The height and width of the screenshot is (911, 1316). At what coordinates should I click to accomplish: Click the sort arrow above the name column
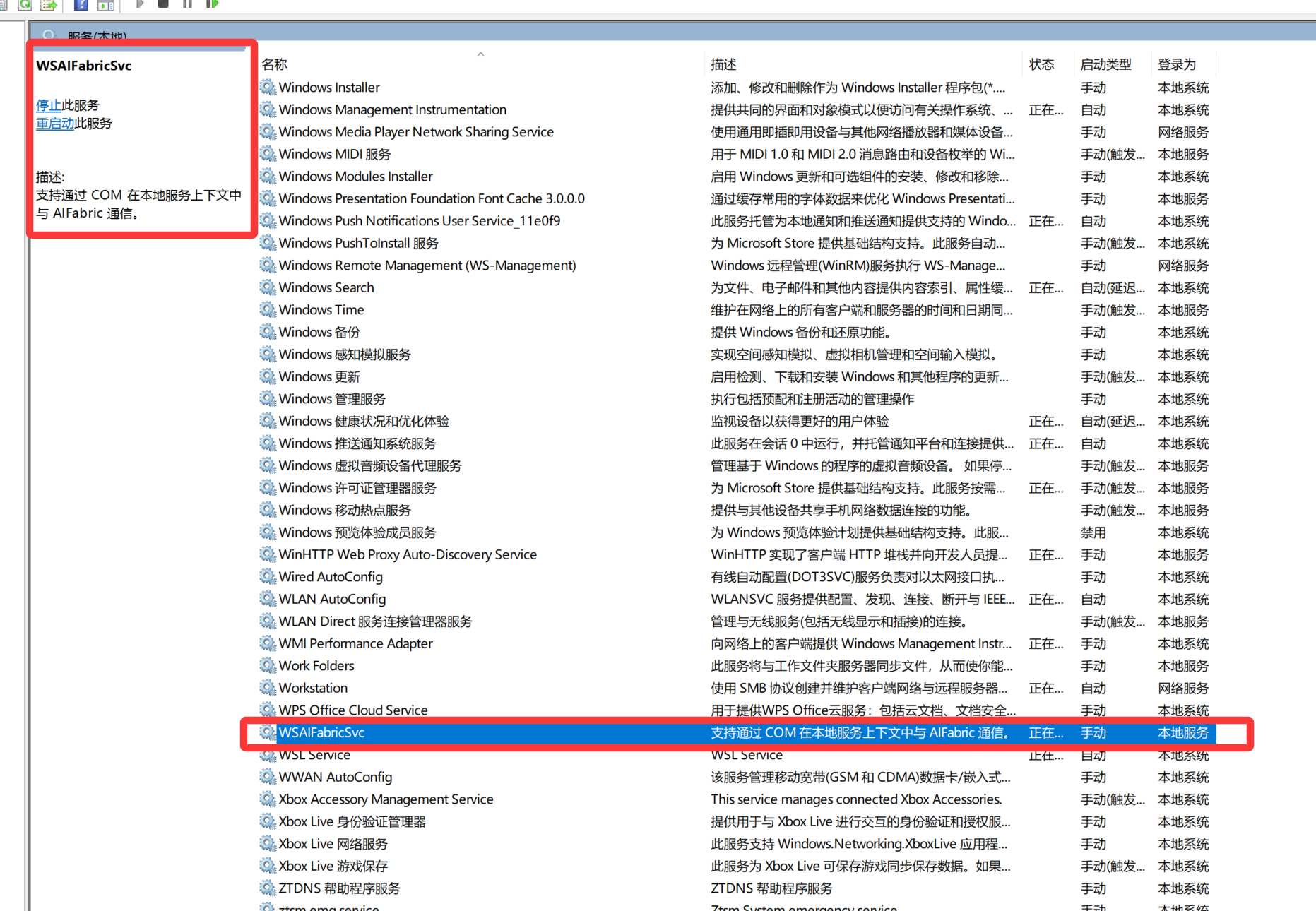pyautogui.click(x=480, y=54)
